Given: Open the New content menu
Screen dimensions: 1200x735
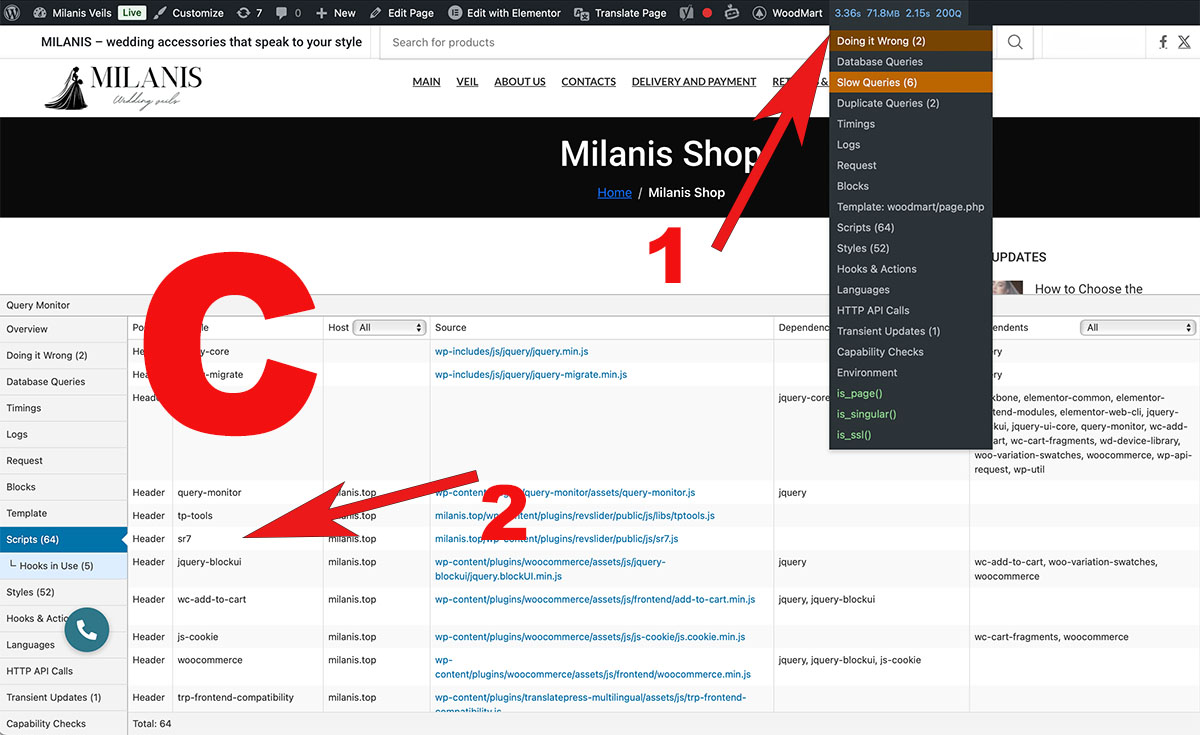Looking at the screenshot, I should pyautogui.click(x=336, y=13).
